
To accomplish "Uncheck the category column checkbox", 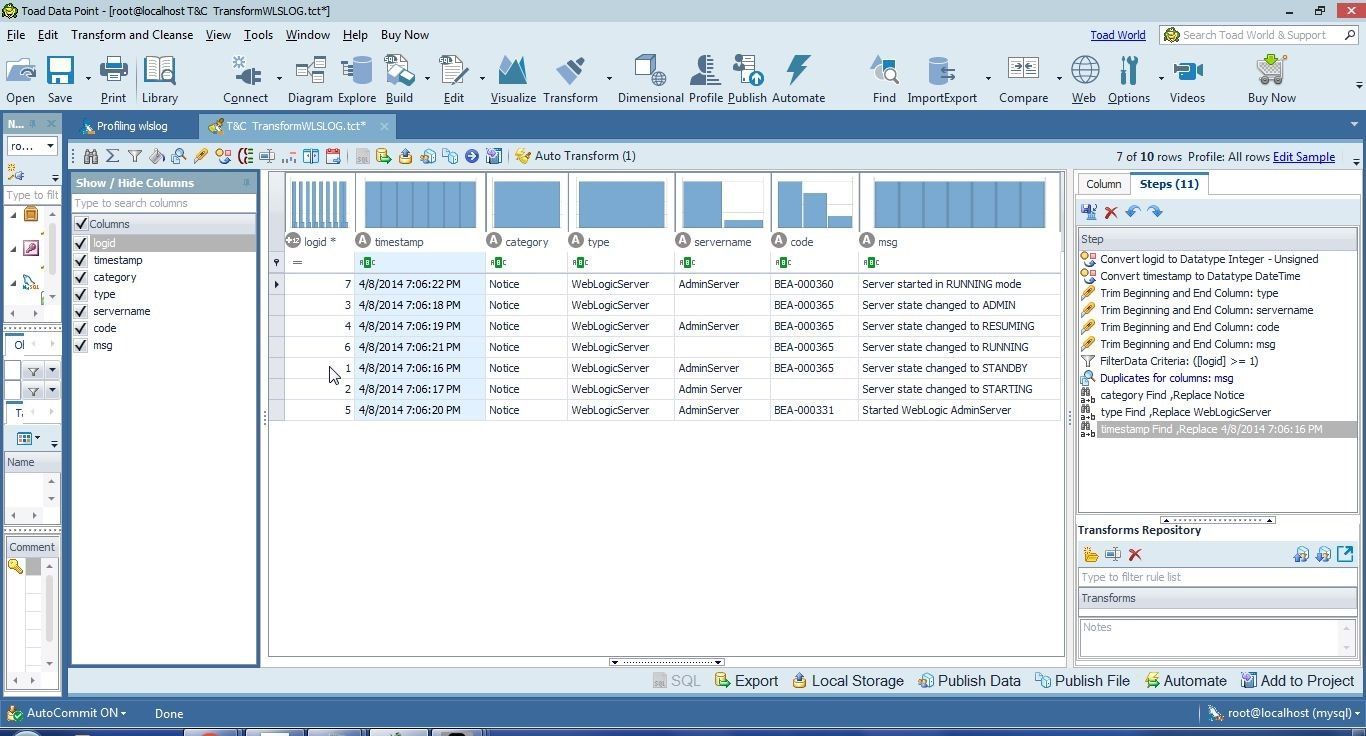I will pyautogui.click(x=81, y=277).
